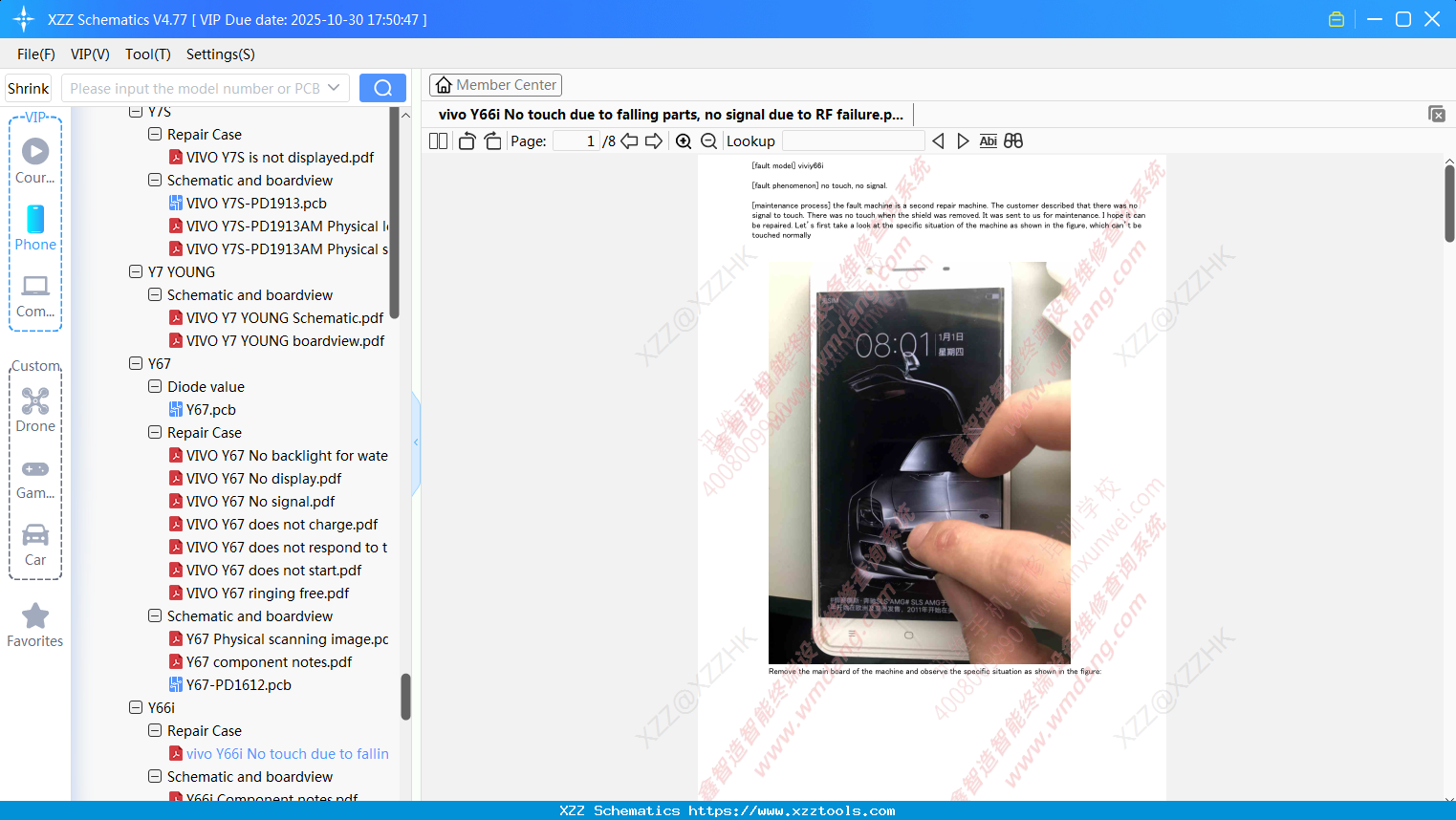Open the Tool menu
Image resolution: width=1456 pixels, height=820 pixels.
point(147,54)
